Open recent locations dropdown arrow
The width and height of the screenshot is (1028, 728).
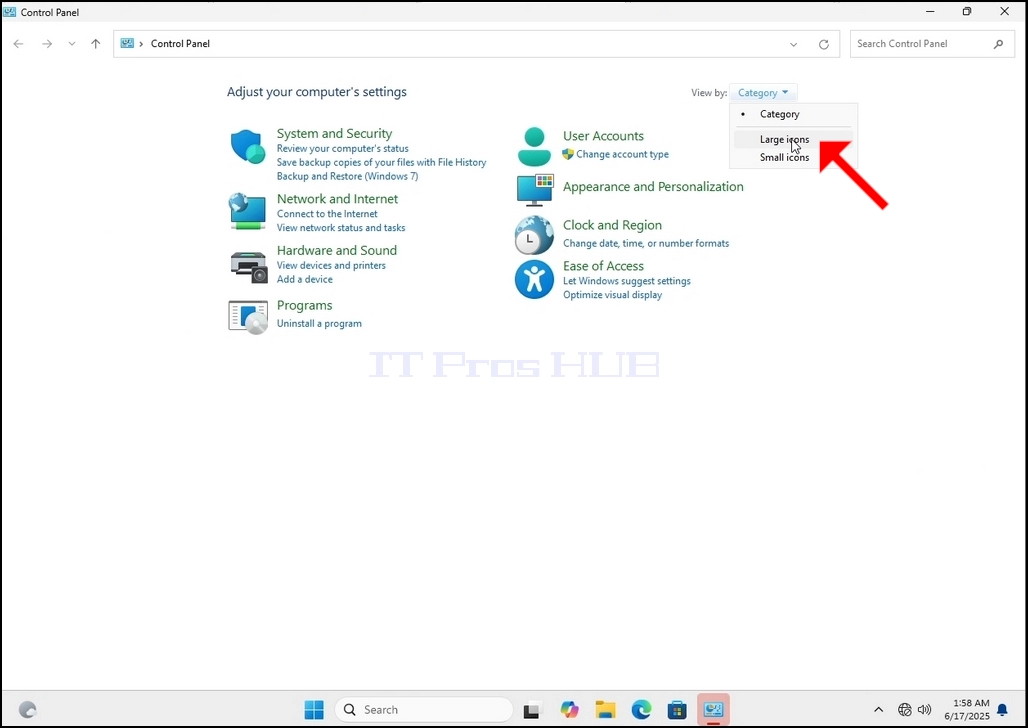71,44
